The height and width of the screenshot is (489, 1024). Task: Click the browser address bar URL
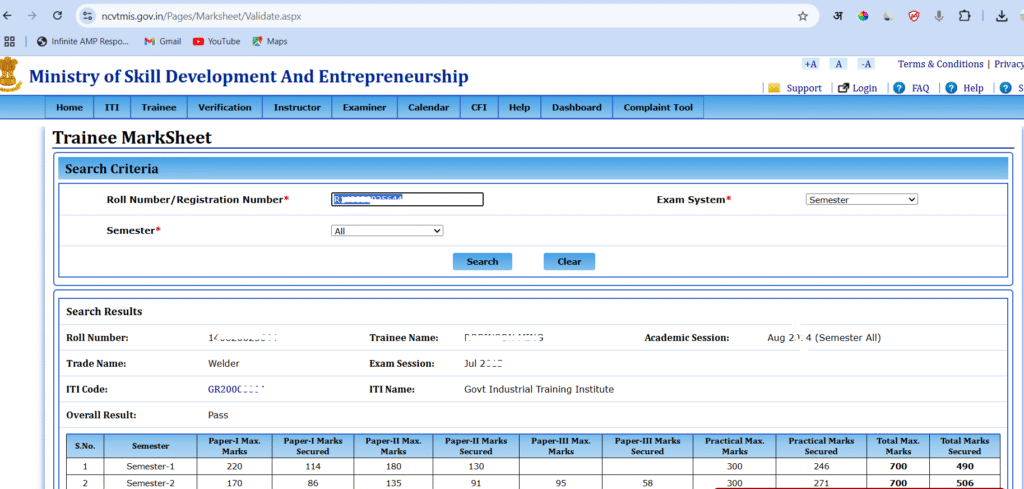[x=201, y=16]
